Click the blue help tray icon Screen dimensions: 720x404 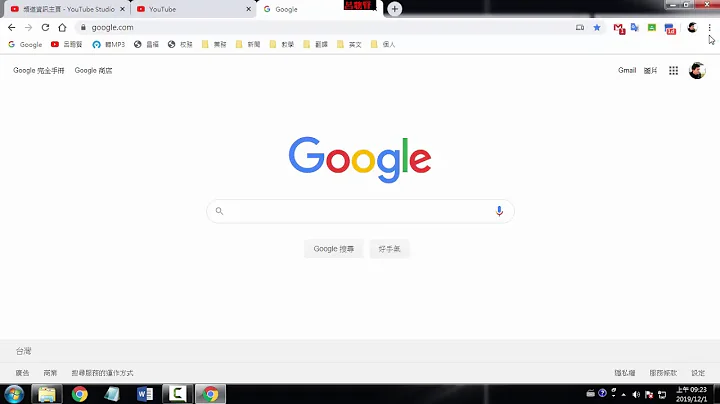coord(602,393)
